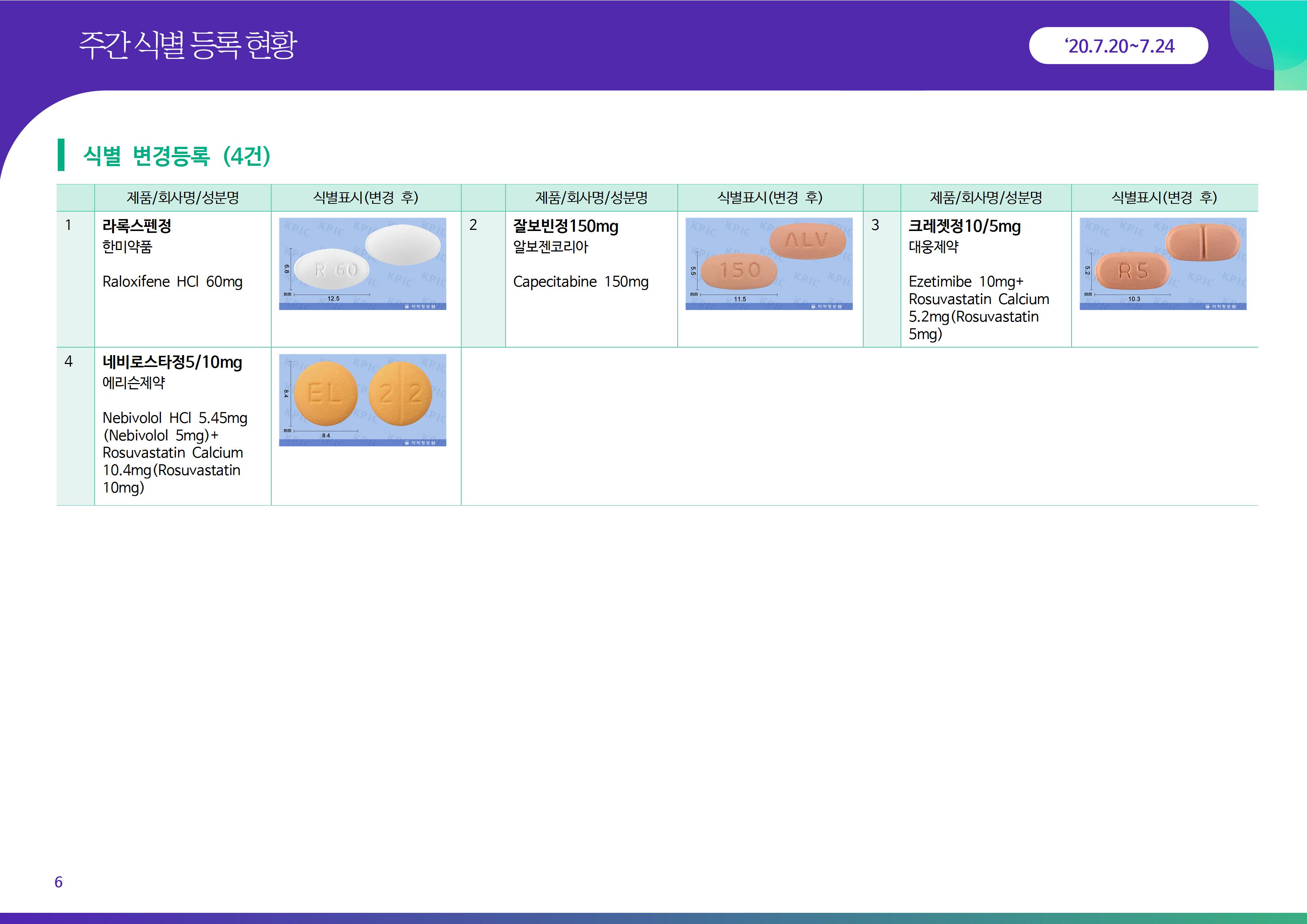
Task: Click the 식별 변경등록 (4건) section heading
Action: (x=177, y=155)
